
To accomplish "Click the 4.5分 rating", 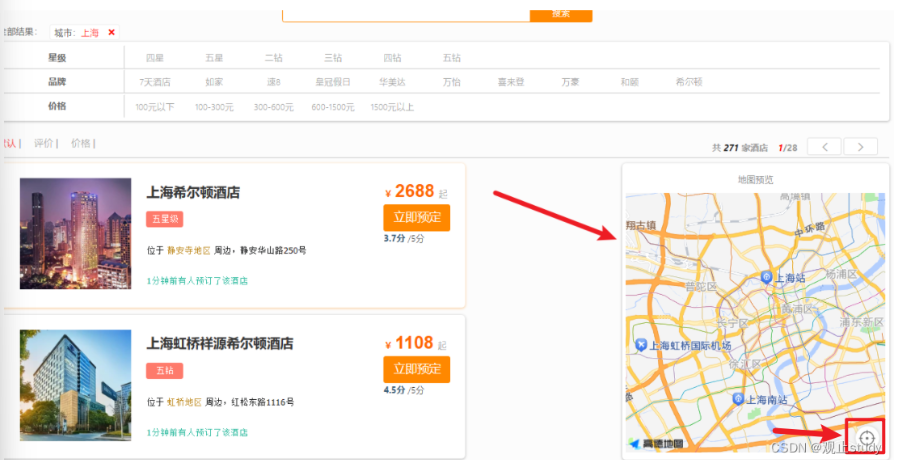I will pyautogui.click(x=394, y=390).
